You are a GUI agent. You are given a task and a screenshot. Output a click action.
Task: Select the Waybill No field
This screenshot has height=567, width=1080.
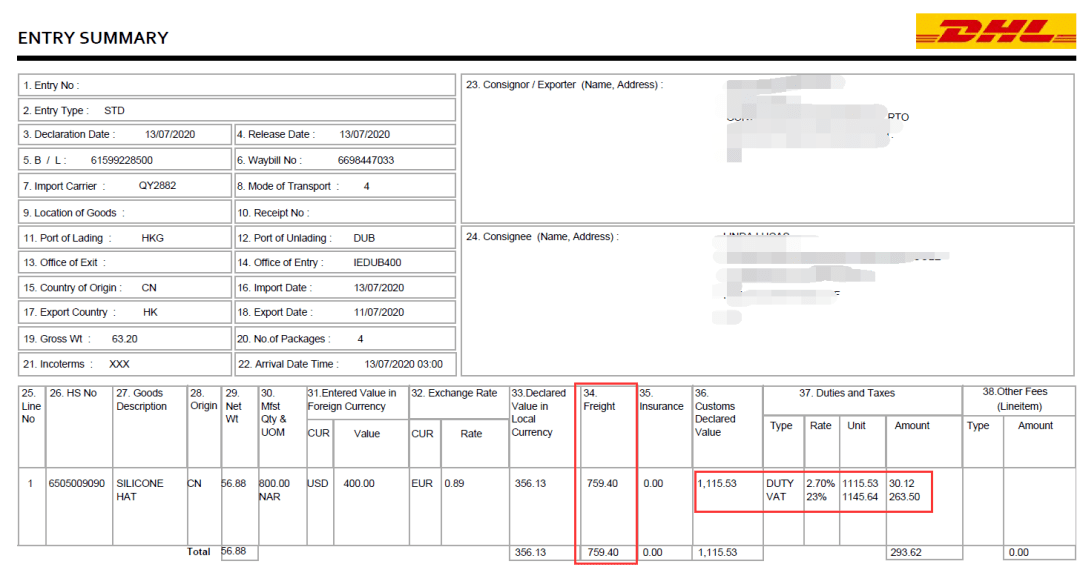pyautogui.click(x=344, y=160)
